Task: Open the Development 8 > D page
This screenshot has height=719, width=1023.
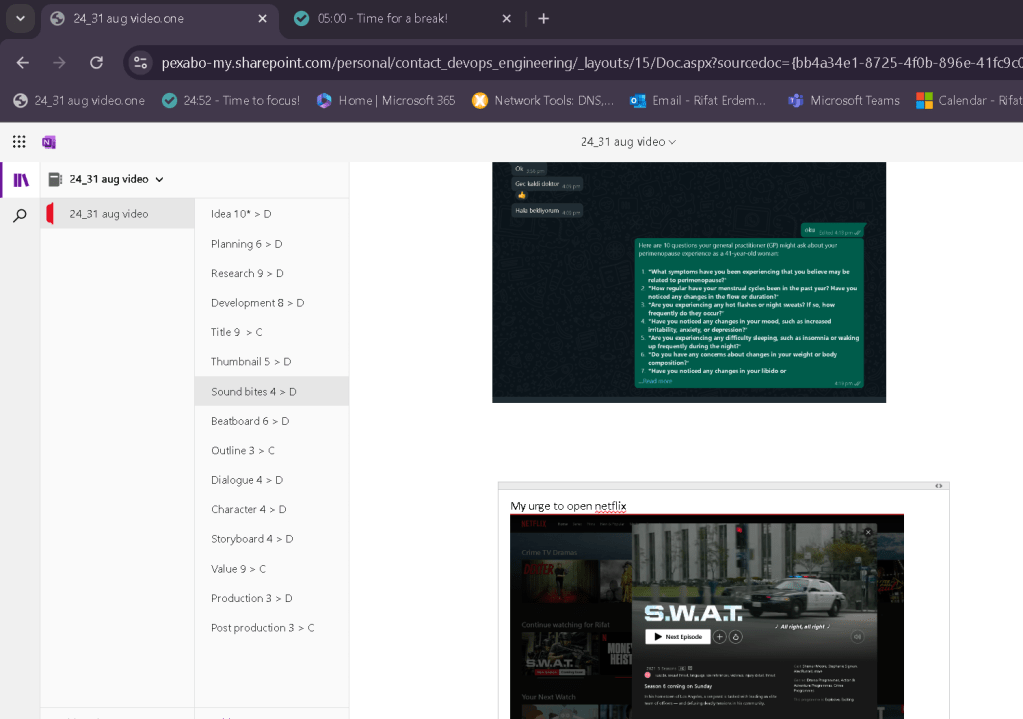Action: pos(271,303)
